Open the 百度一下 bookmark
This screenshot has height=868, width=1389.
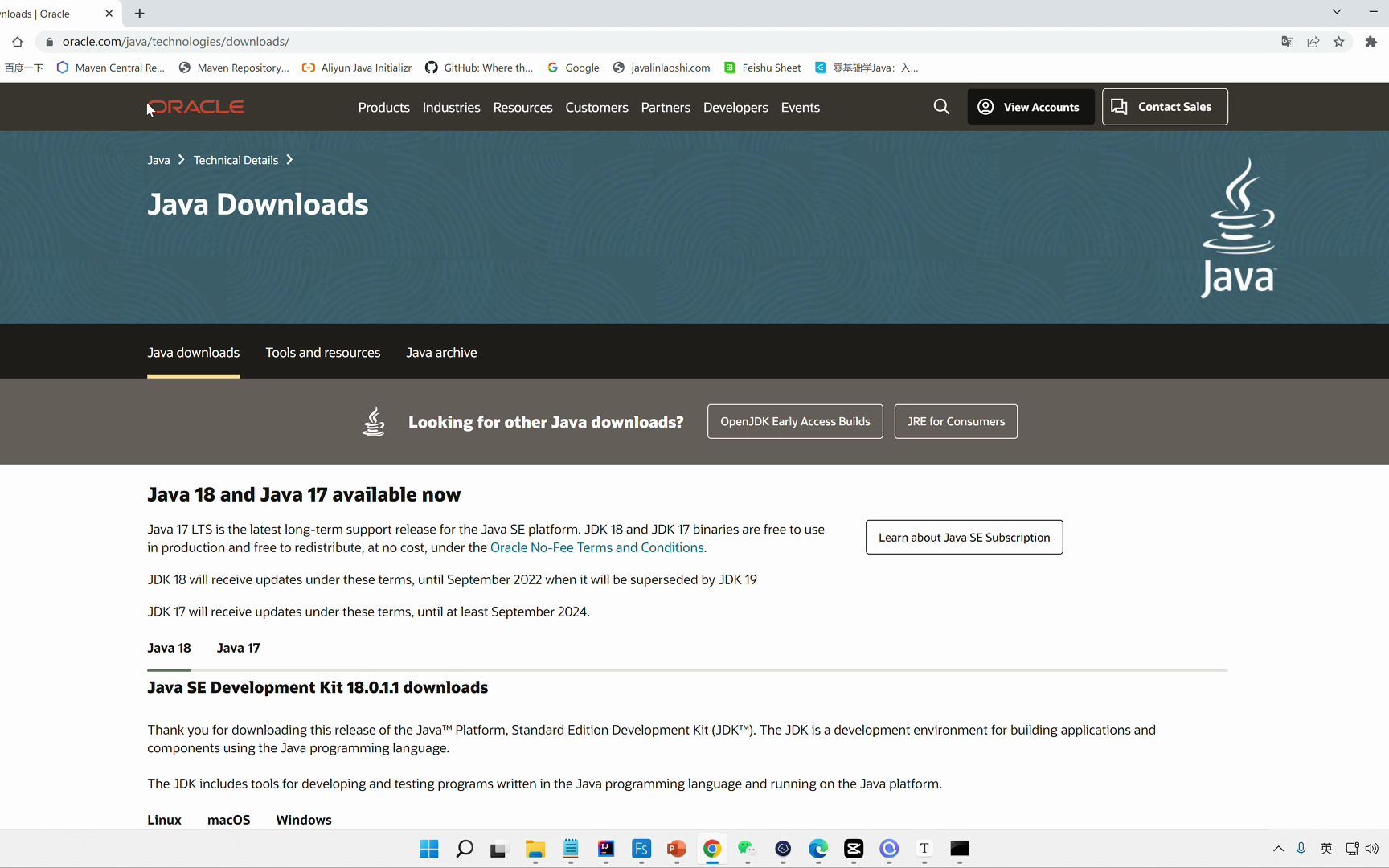pos(23,68)
